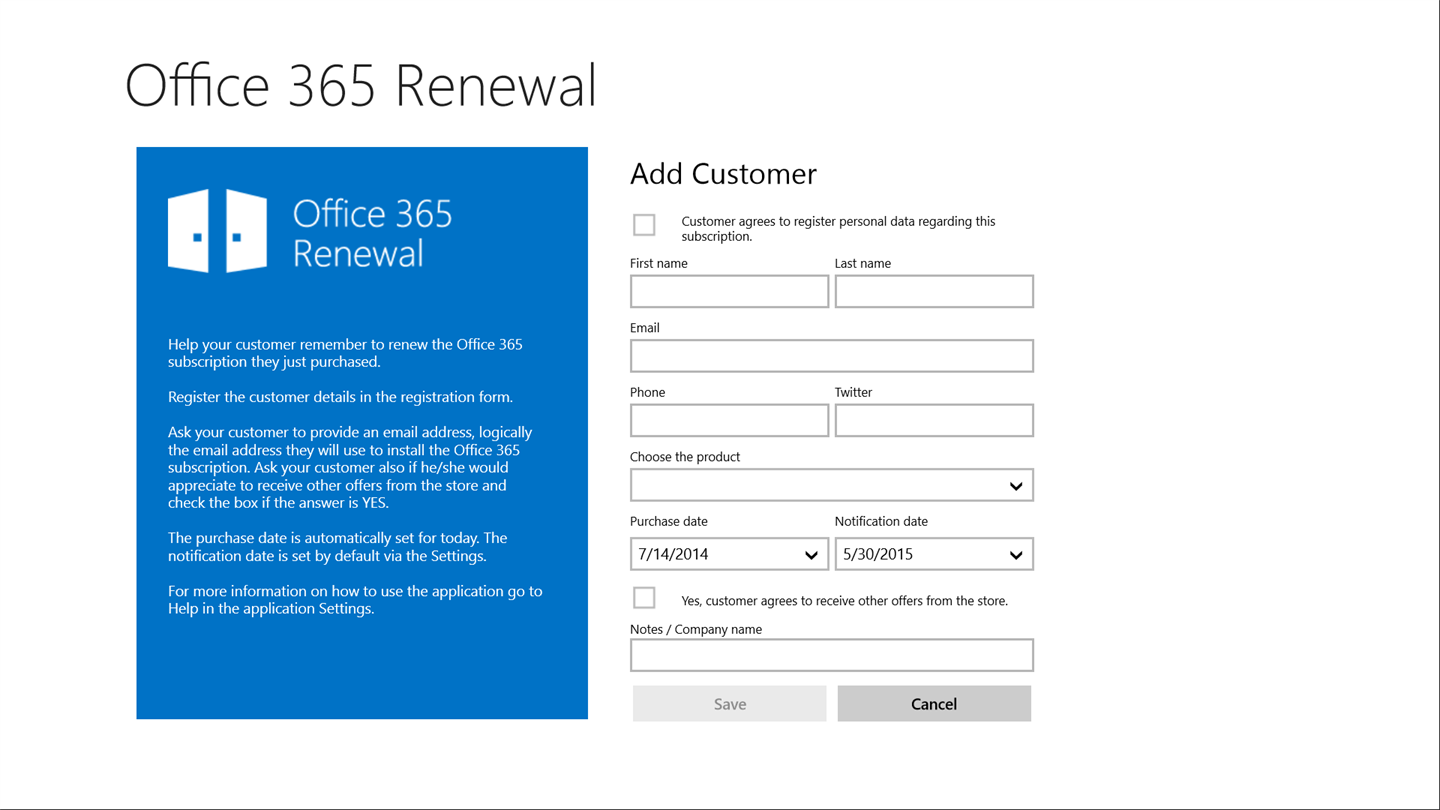Click 'Yes, customer agrees to receive' label text
1440x810 pixels.
844,601
